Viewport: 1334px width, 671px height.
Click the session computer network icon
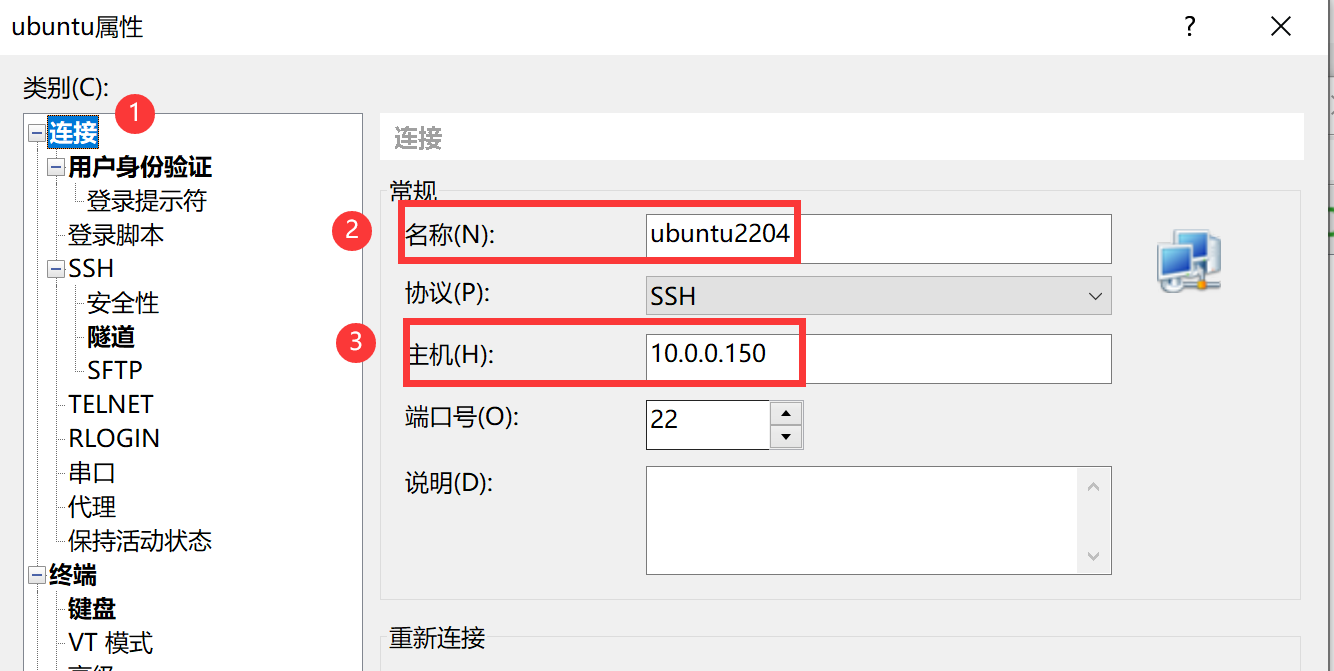(1189, 262)
